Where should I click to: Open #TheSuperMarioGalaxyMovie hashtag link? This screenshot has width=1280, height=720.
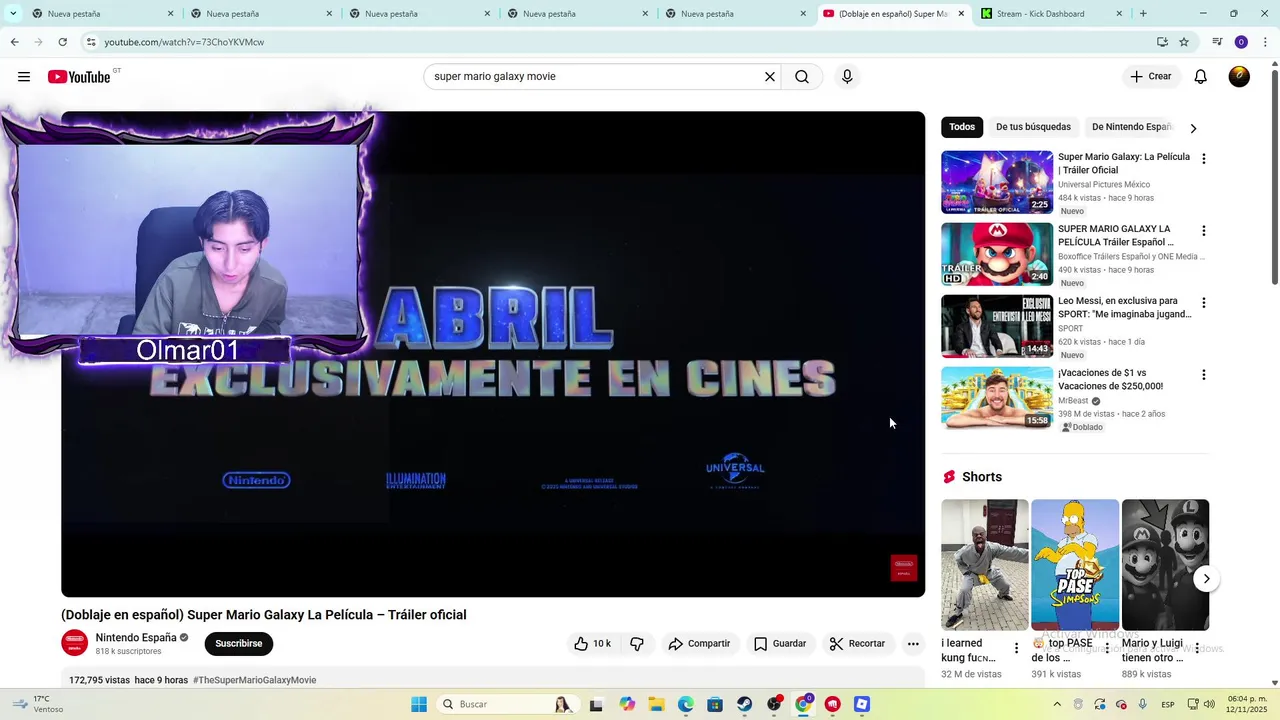255,680
